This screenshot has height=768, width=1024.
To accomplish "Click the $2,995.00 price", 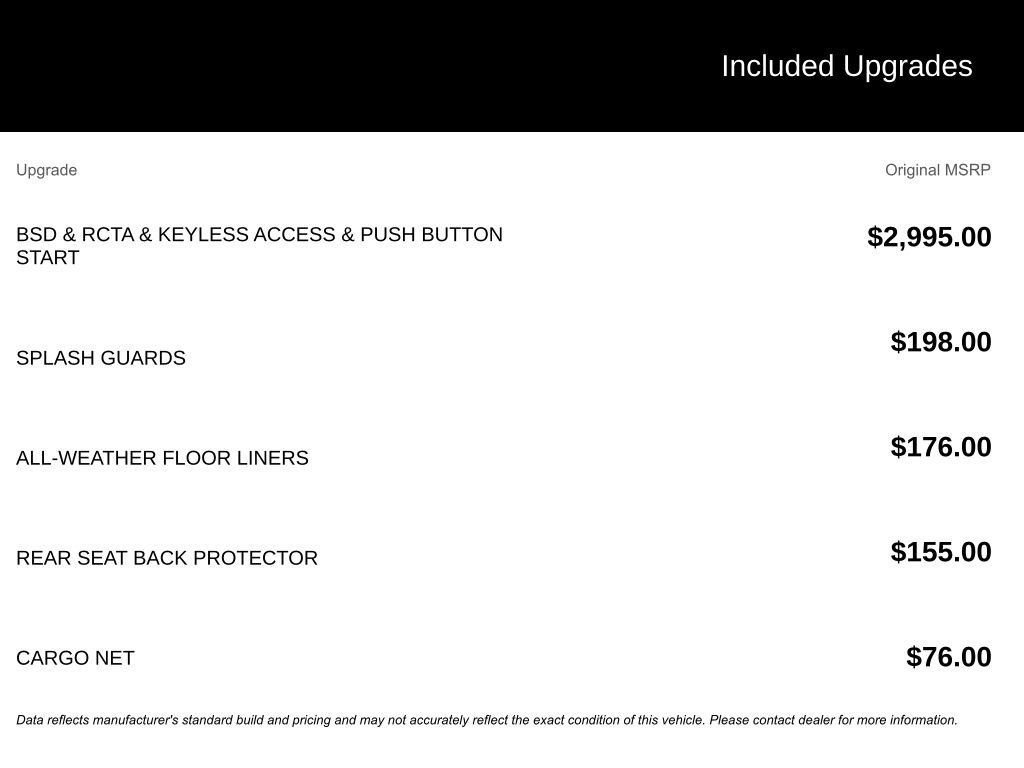I will (929, 237).
